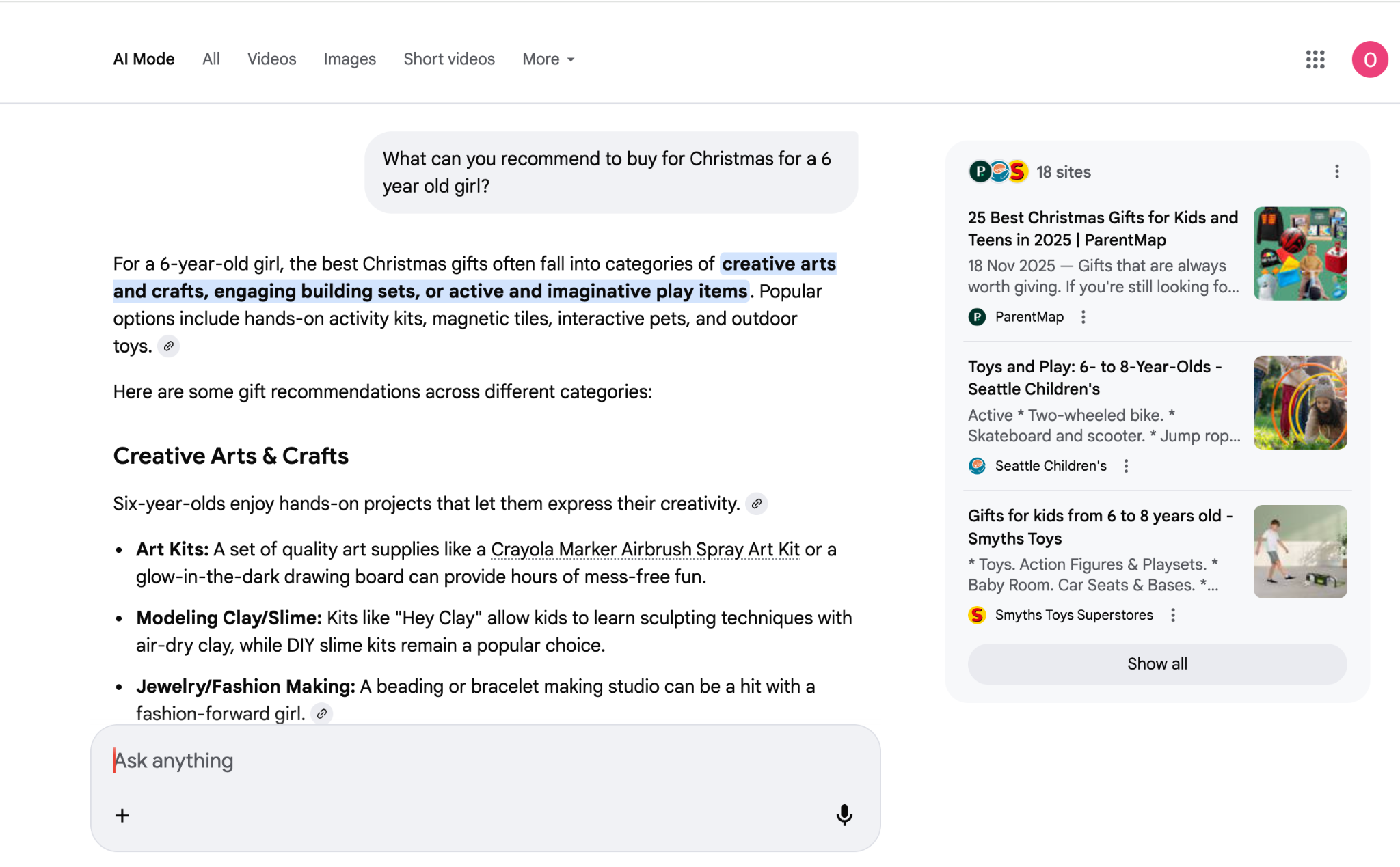Open Smyths Toys Superstores options menu
Screen dimensions: 1400x867
(1172, 615)
